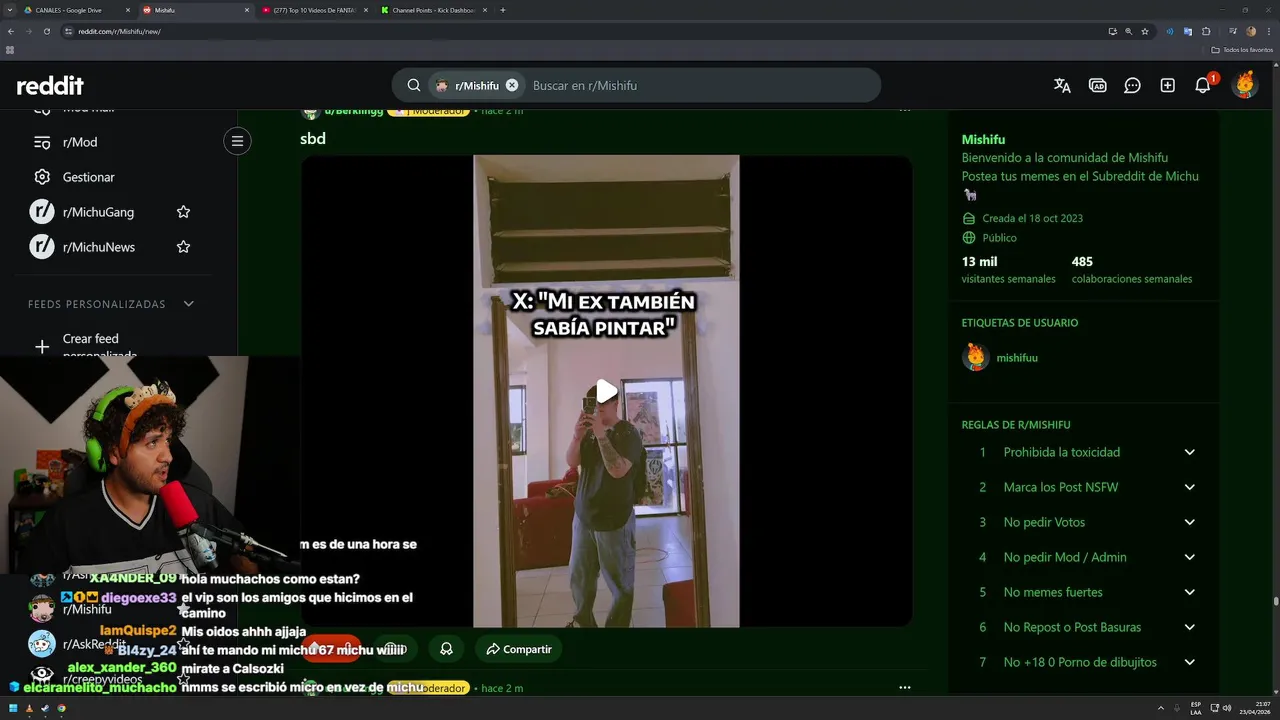
Task: Open the notifications bell
Action: tap(1203, 86)
